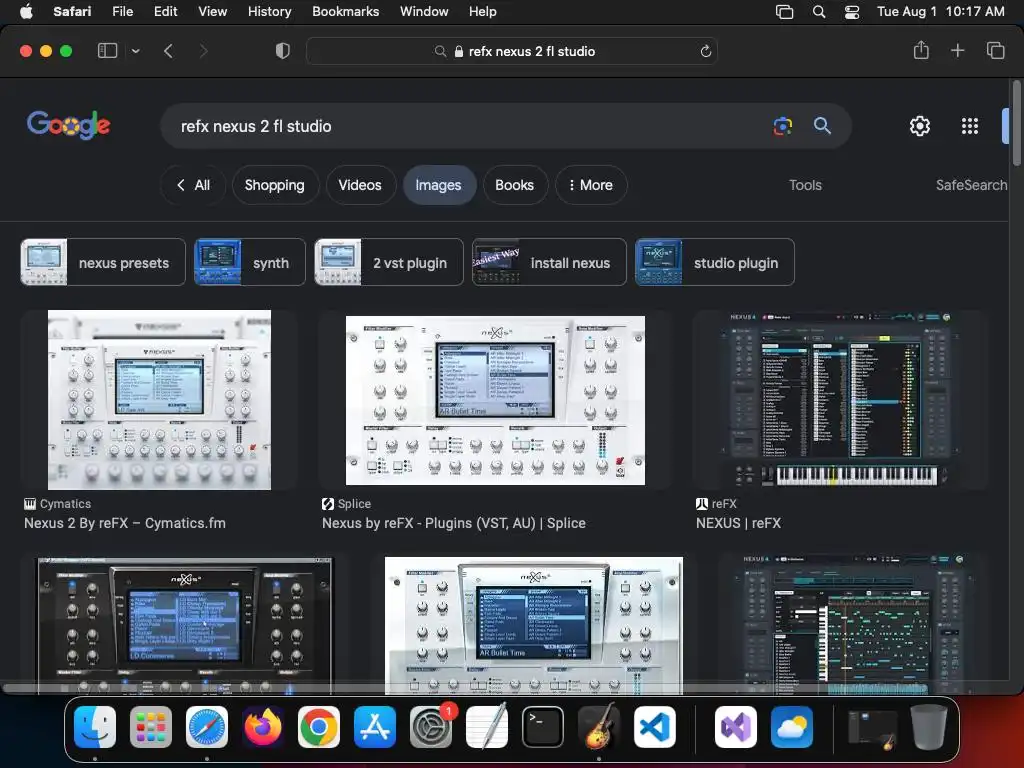The height and width of the screenshot is (768, 1024).
Task: Open Terminal from the Dock
Action: [543, 726]
